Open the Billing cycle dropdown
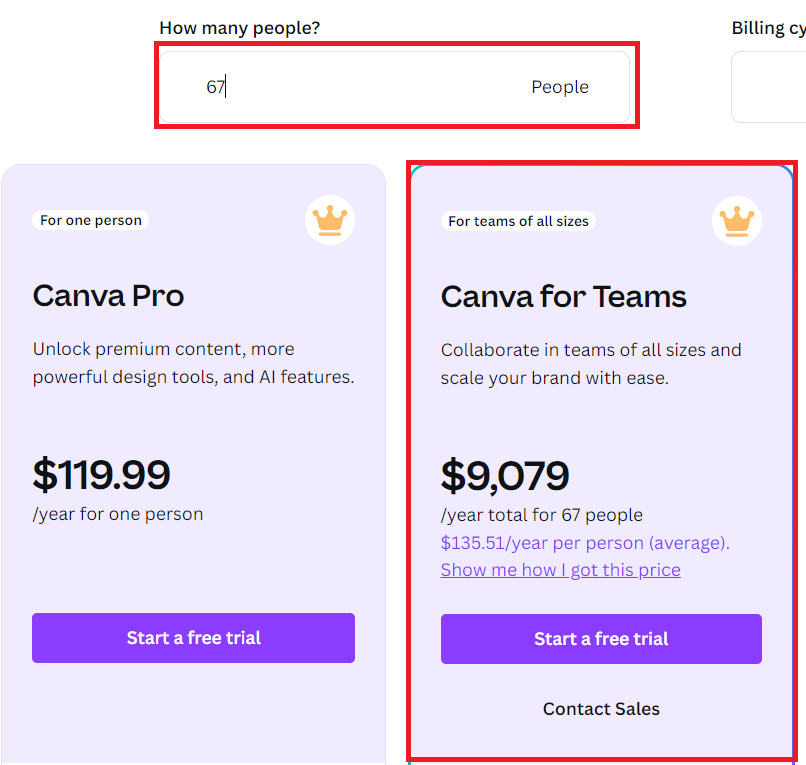The width and height of the screenshot is (806, 765). (769, 87)
